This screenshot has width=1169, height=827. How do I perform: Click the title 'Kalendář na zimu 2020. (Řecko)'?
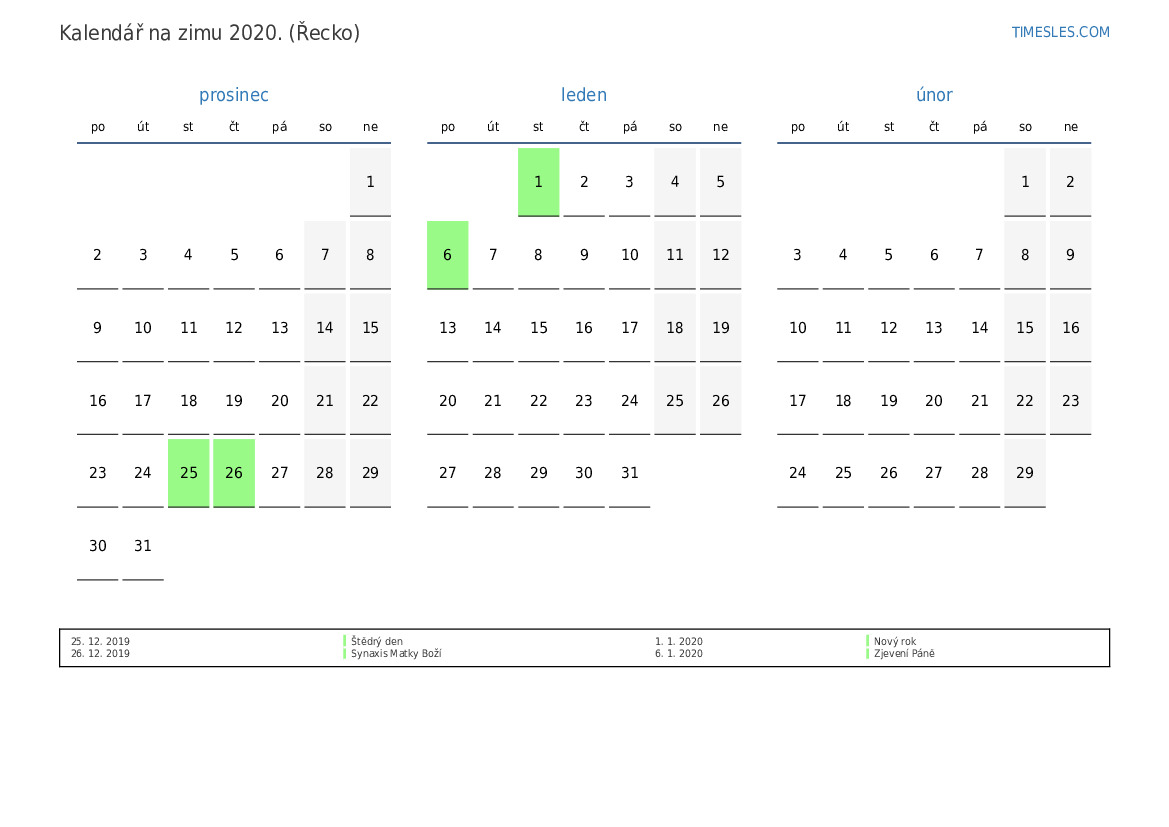pos(209,33)
